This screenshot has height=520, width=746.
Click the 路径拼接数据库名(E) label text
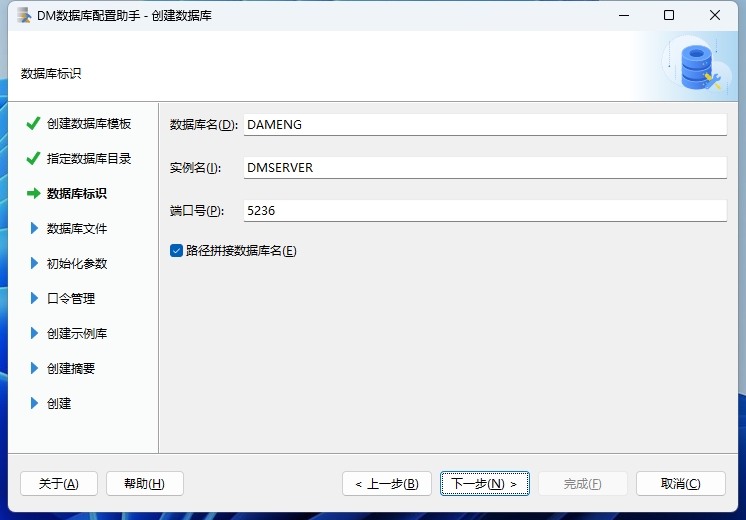coord(241,251)
